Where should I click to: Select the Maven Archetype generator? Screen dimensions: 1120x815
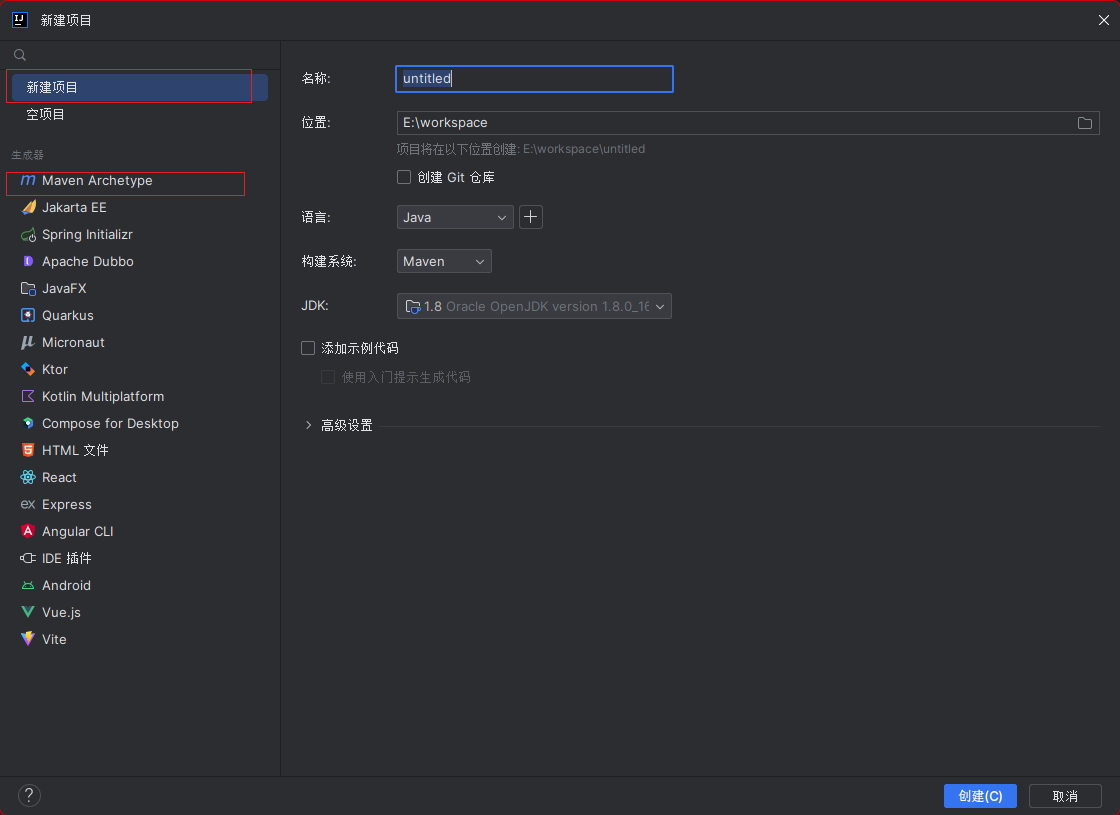(140, 181)
